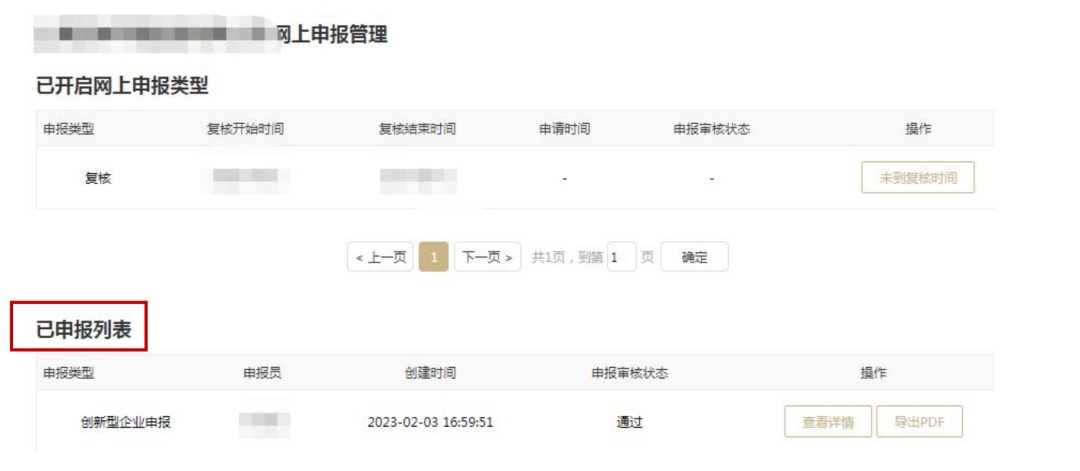Select page number 1 in pagination
Viewport: 1080px width, 471px height.
pos(434,258)
